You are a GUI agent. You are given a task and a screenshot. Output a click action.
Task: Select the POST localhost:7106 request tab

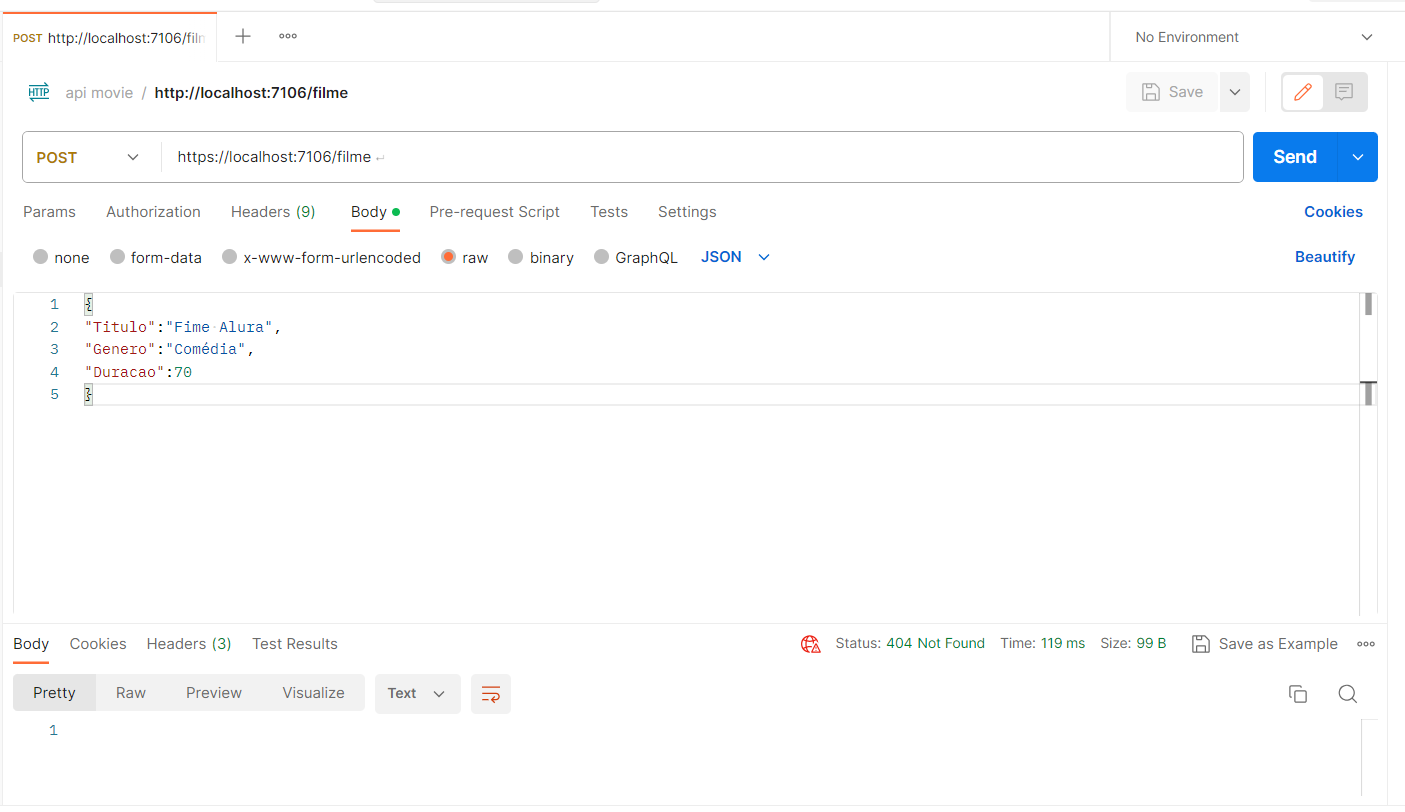109,38
